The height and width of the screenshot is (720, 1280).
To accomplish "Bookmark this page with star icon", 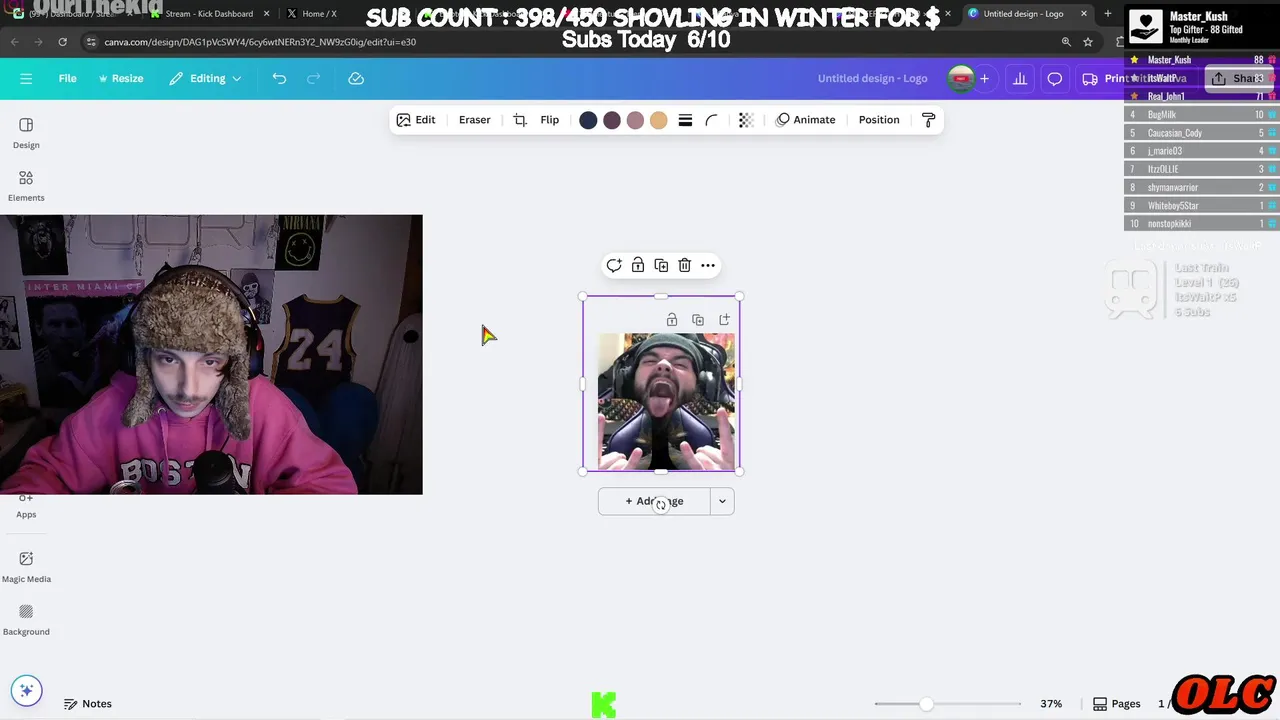I will (x=1088, y=42).
